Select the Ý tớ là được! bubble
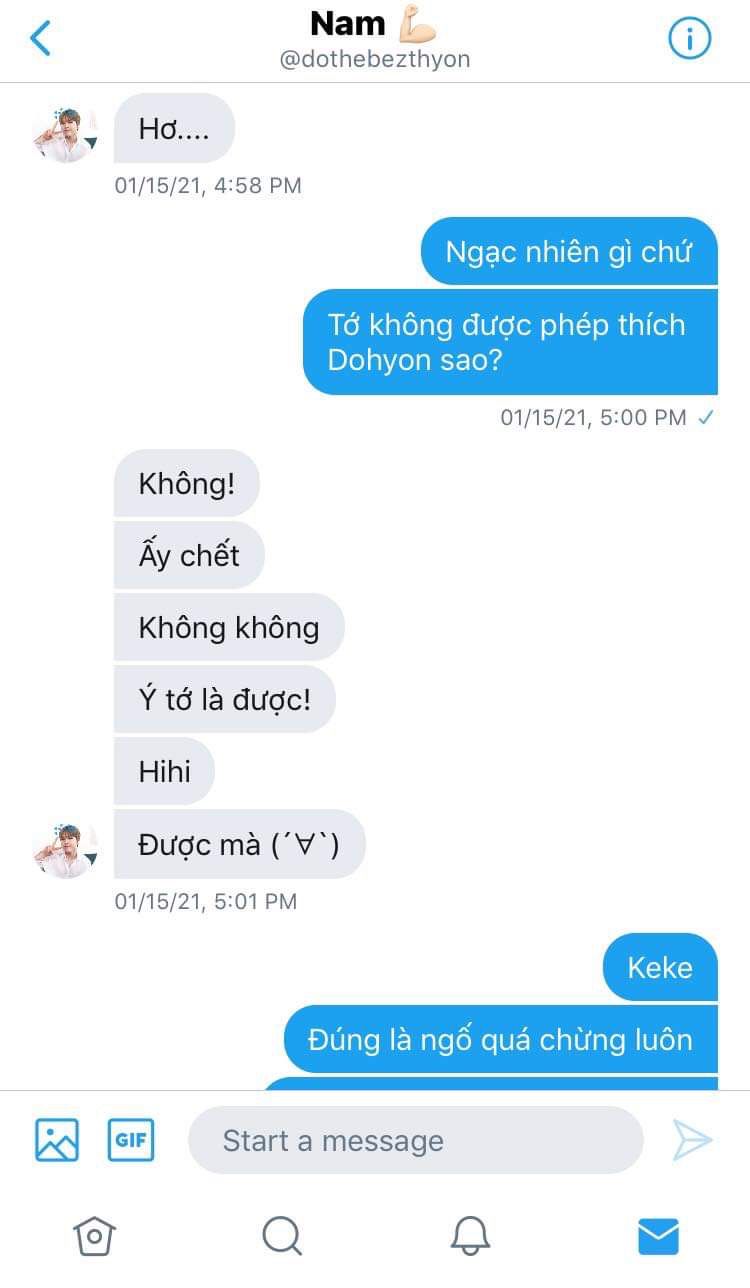 click(225, 699)
